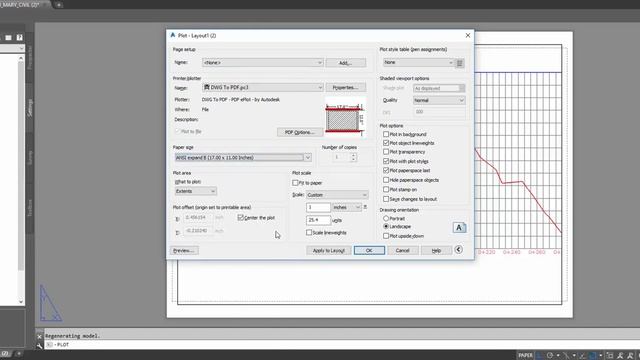Open the shaded viewport Quality dropdown

coord(439,100)
